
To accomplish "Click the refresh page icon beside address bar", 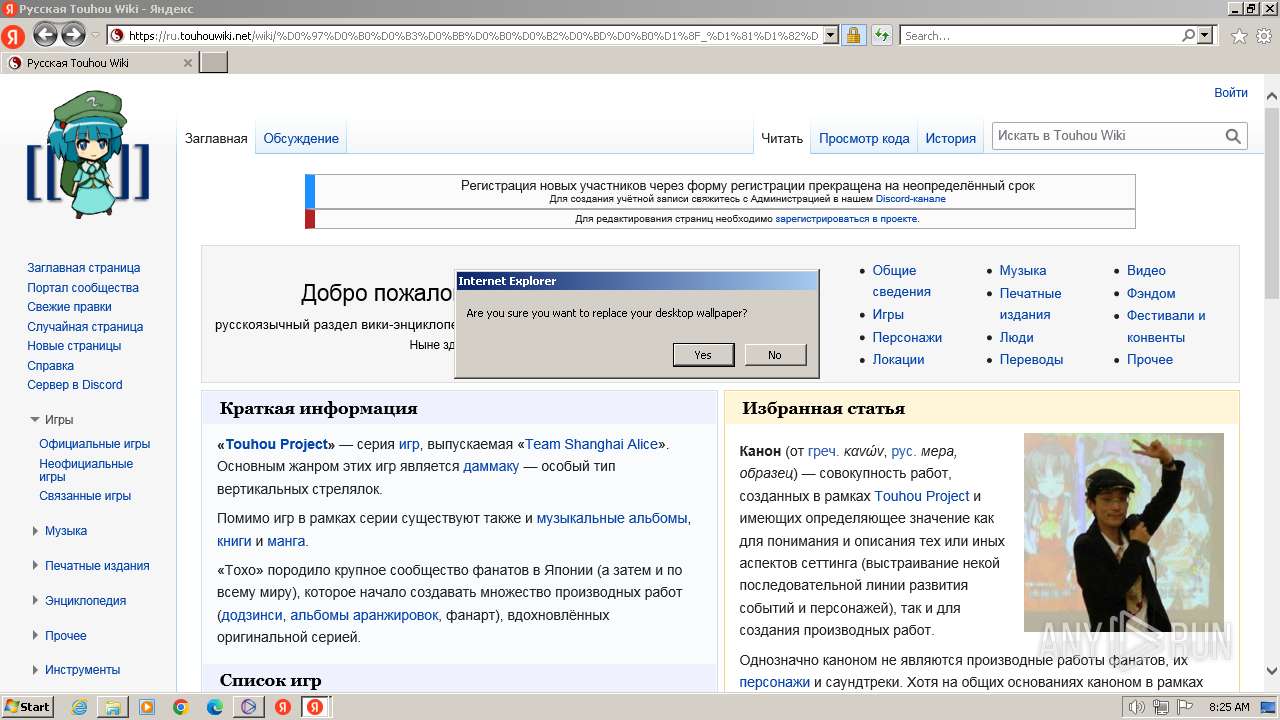I will coord(882,36).
